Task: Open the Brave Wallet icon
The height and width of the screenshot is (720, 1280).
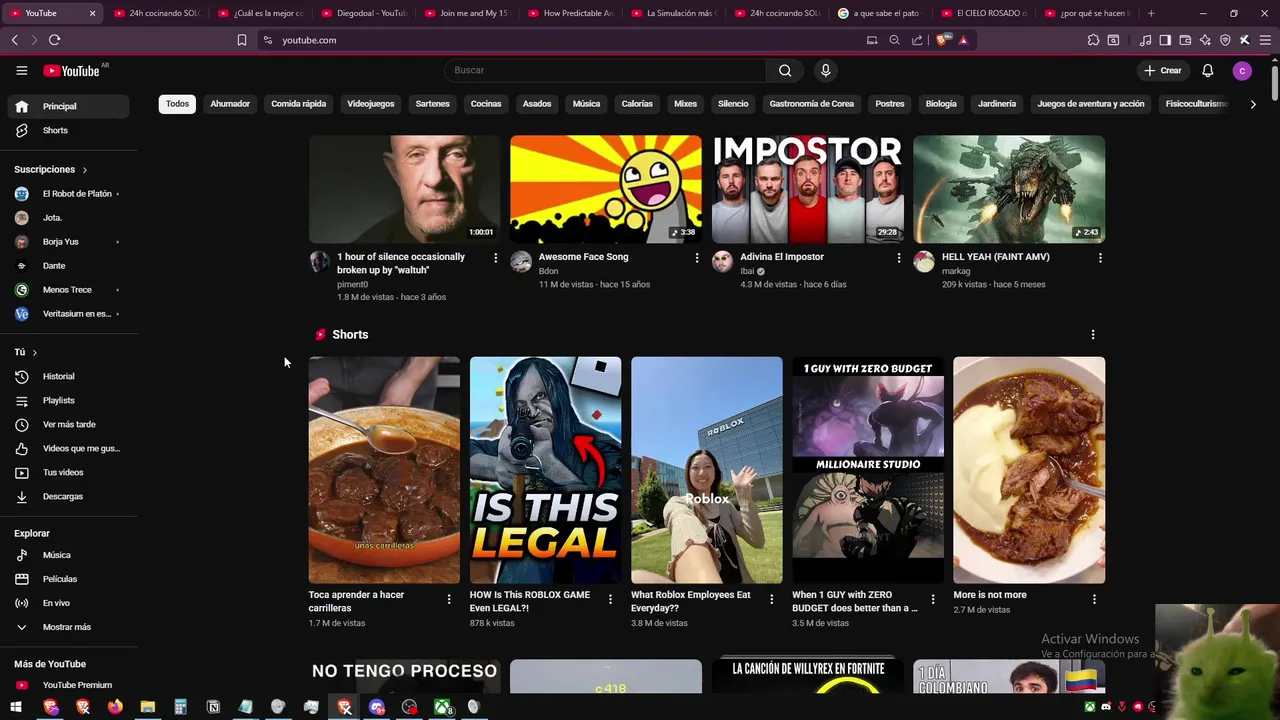Action: tap(1185, 40)
